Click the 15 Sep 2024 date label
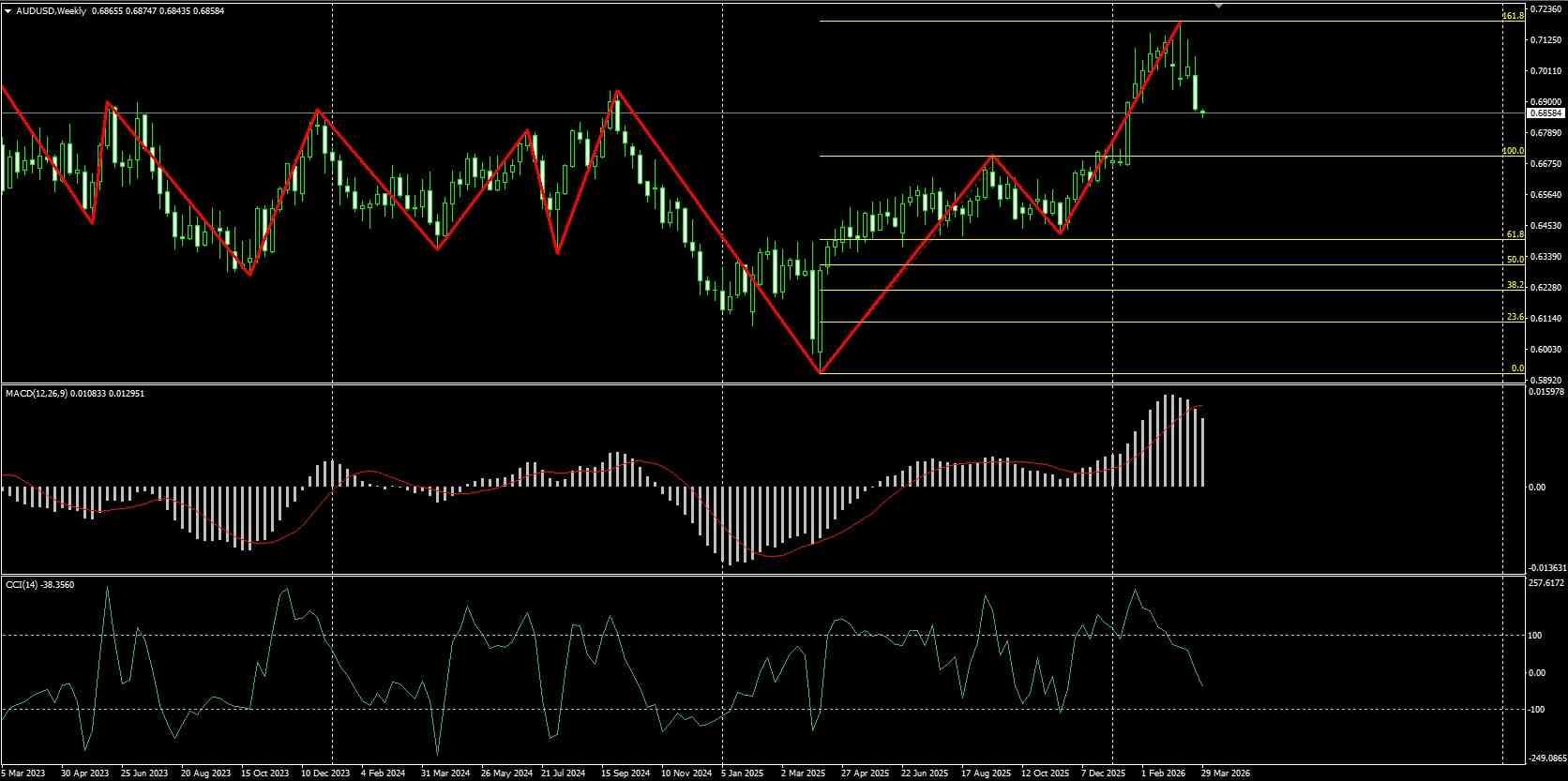1568x781 pixels. click(x=626, y=773)
